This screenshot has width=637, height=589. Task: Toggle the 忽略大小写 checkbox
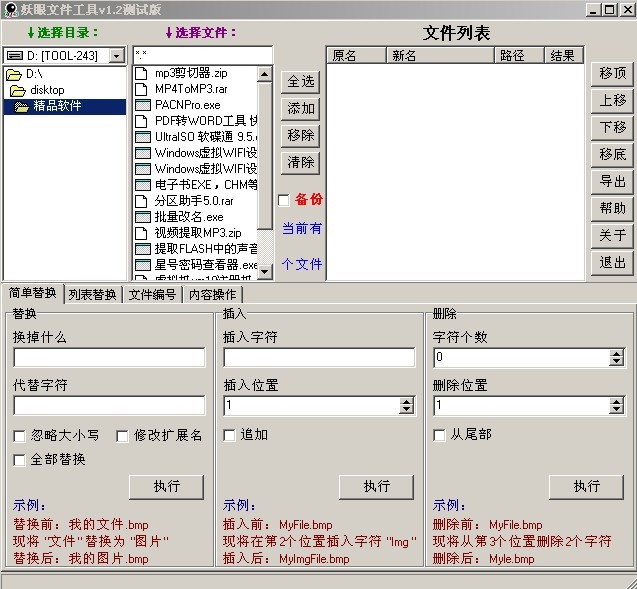tap(20, 436)
